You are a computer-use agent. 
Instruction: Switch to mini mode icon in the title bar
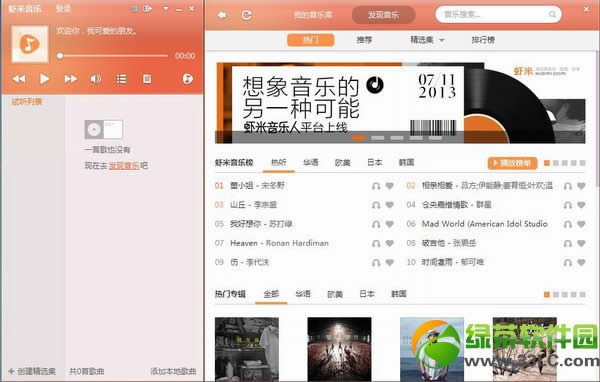point(147,8)
